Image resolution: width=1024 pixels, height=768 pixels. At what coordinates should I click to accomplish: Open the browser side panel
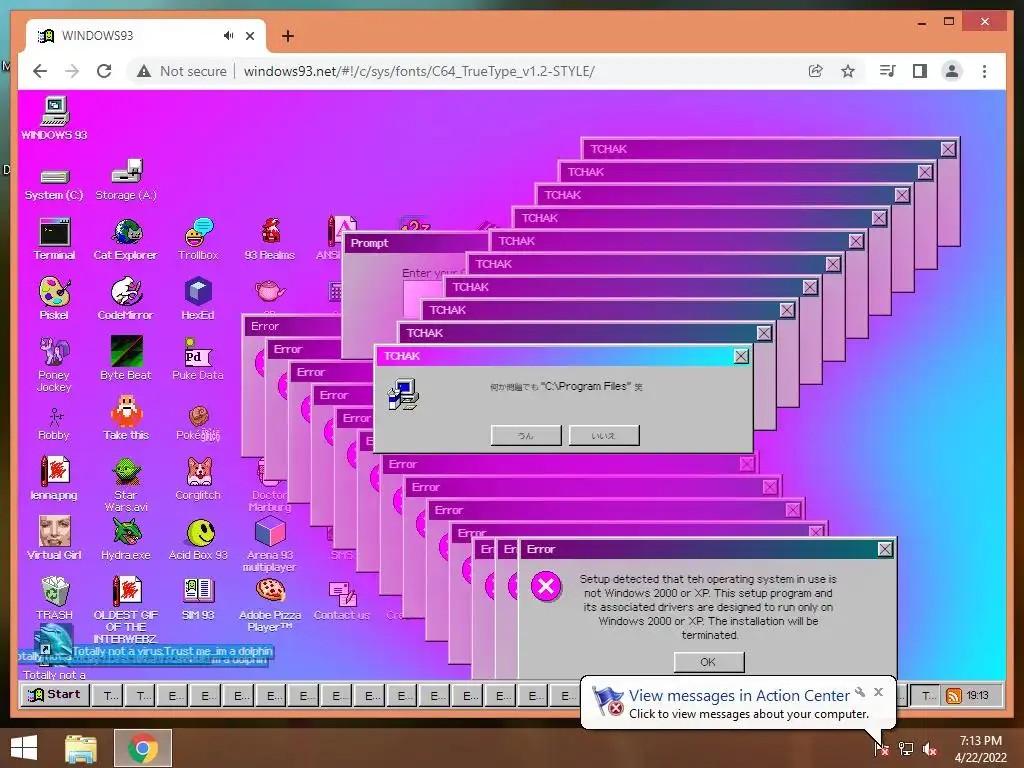click(x=920, y=71)
